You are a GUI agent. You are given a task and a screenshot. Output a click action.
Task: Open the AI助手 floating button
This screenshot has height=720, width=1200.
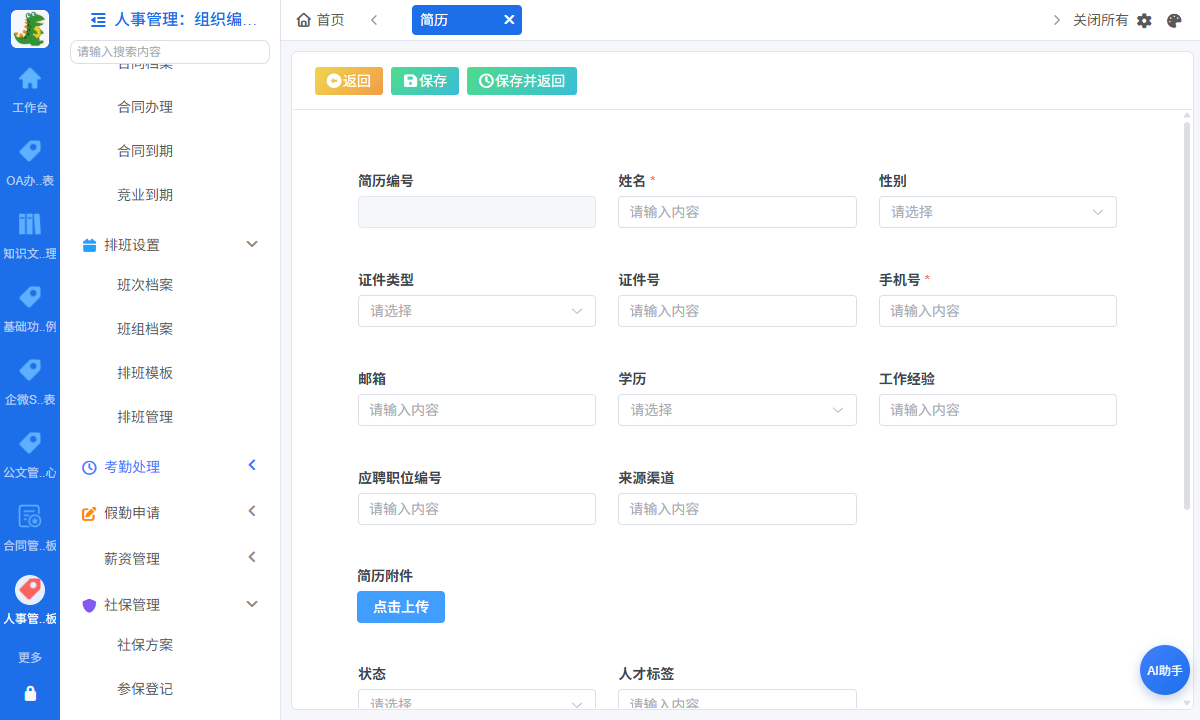tap(1165, 670)
